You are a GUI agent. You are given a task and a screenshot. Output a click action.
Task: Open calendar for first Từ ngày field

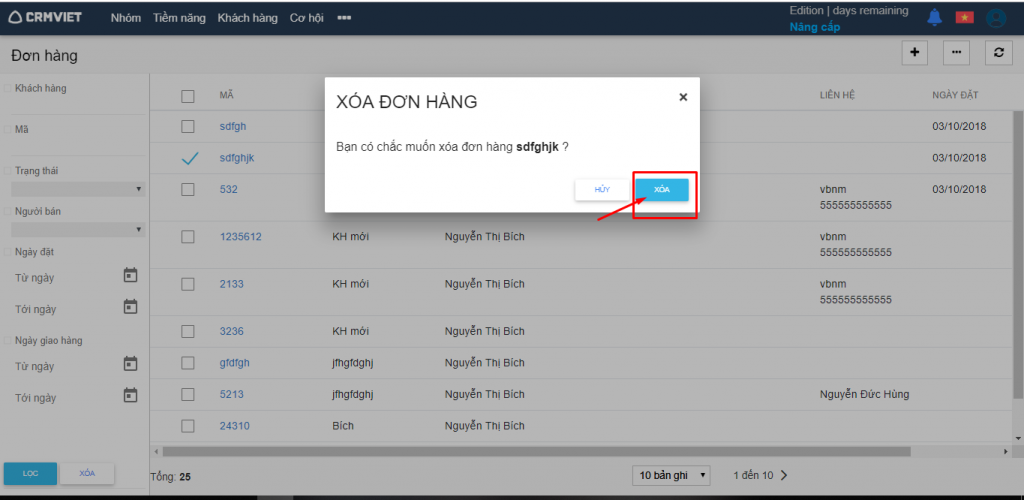130,275
